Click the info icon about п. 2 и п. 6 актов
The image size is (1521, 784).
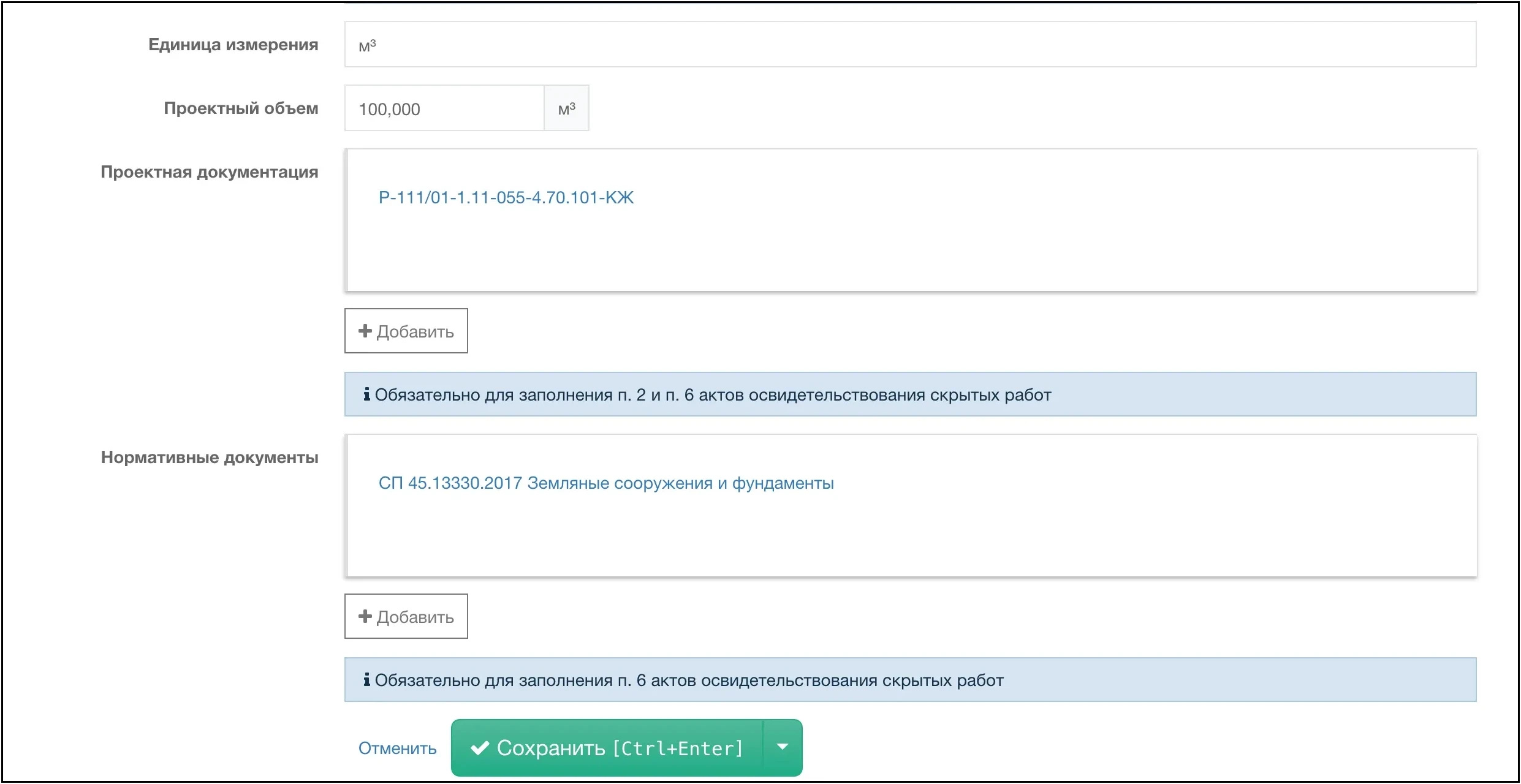tap(367, 394)
